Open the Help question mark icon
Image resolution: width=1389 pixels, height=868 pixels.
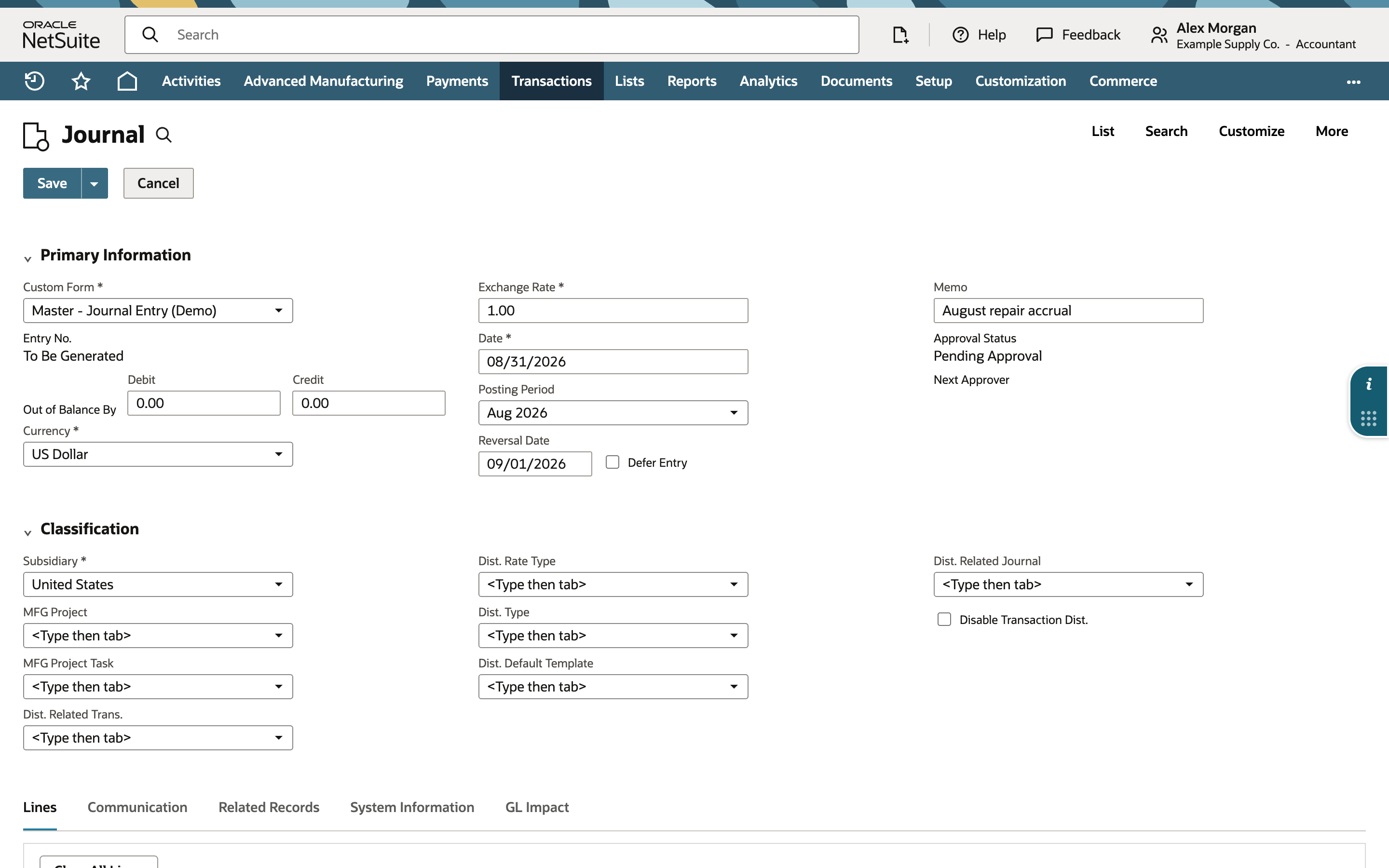point(960,34)
